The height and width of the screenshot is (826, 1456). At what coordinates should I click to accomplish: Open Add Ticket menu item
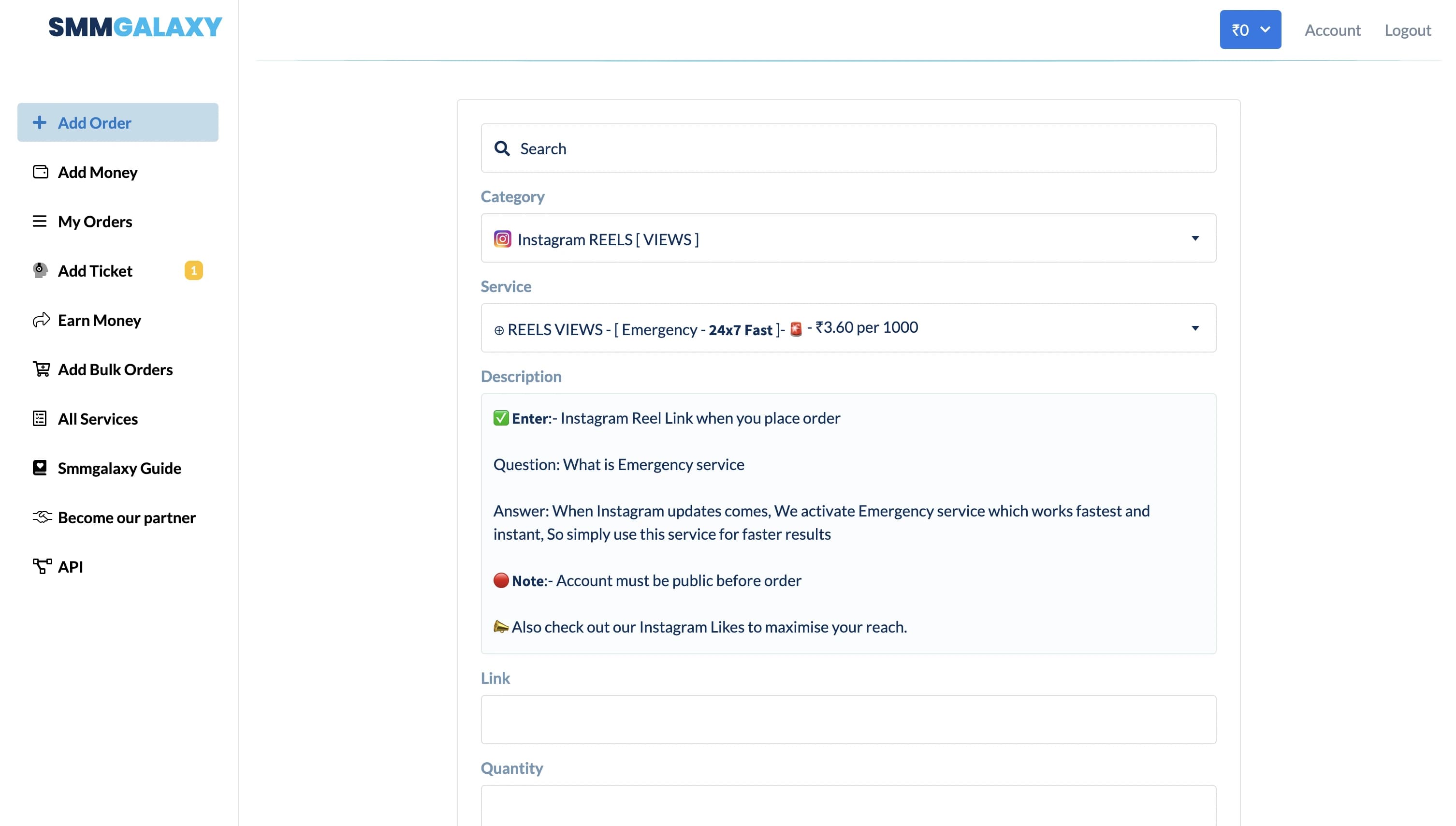point(95,271)
